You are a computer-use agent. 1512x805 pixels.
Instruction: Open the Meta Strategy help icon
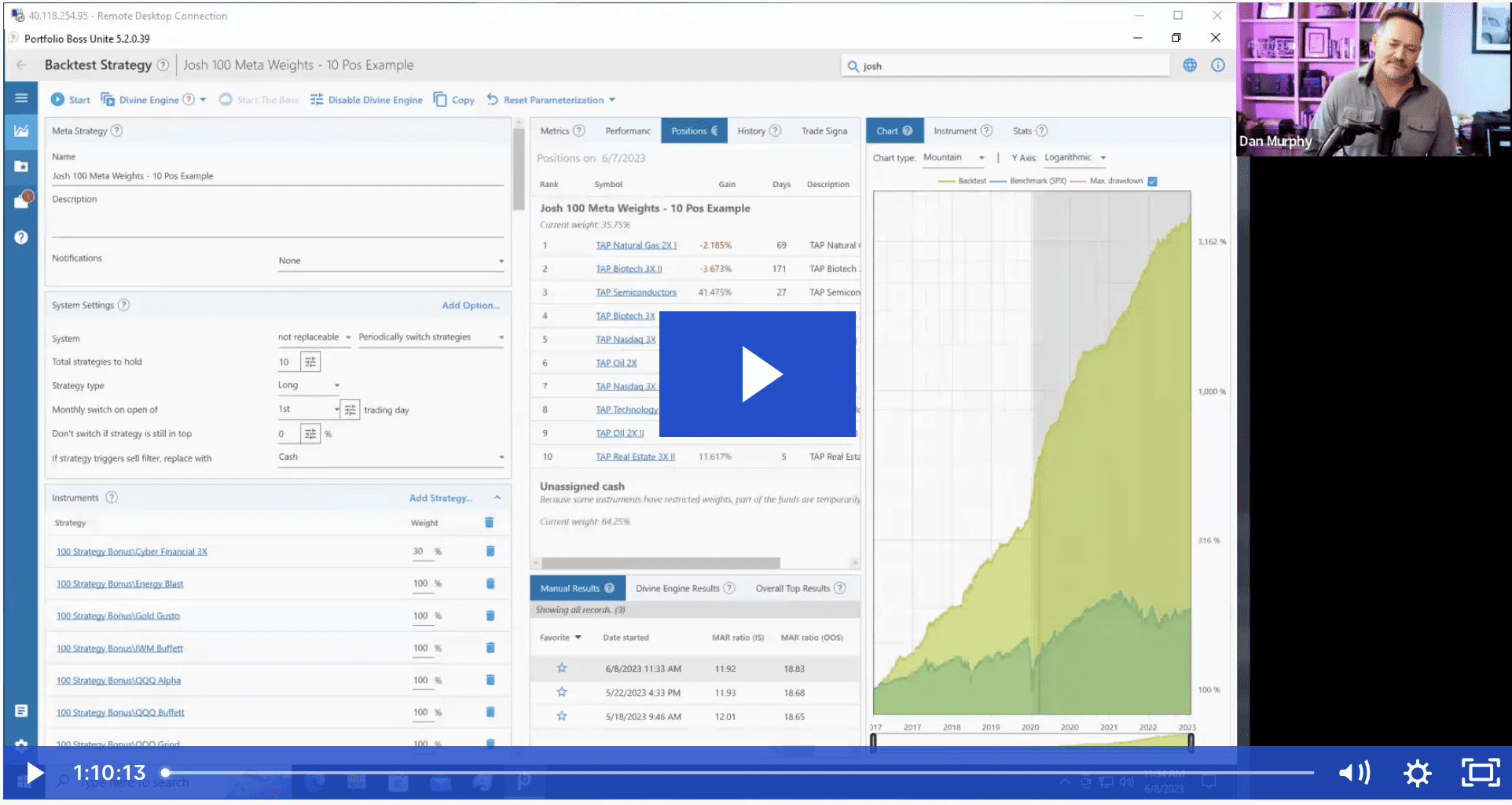tap(116, 130)
